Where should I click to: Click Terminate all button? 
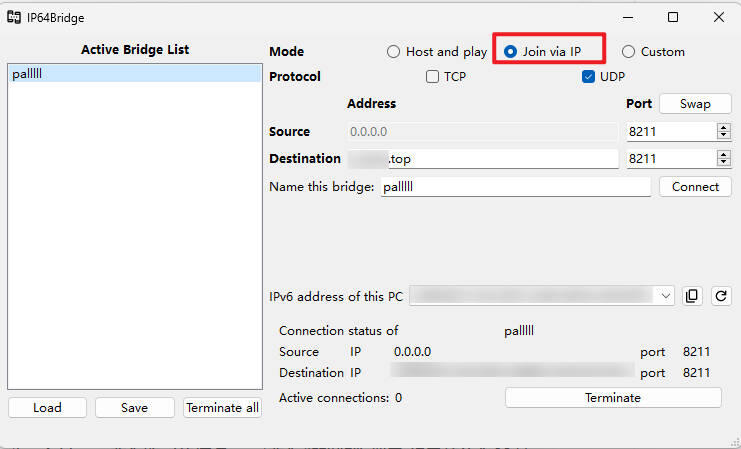222,407
